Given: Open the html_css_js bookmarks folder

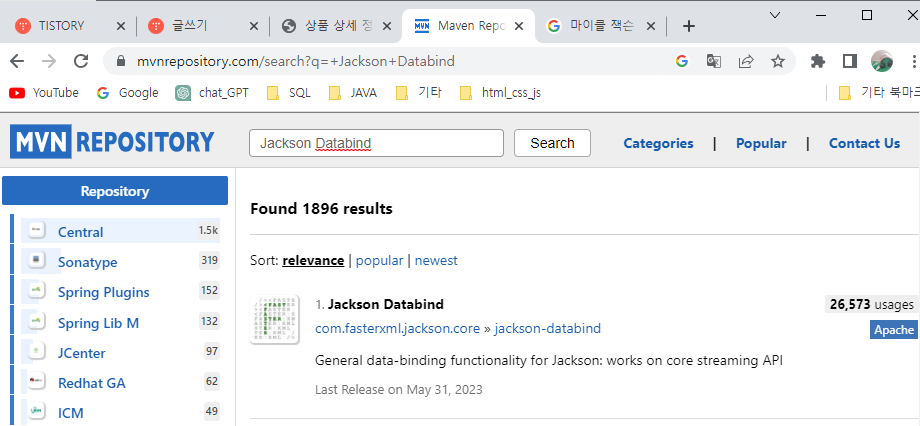Looking at the screenshot, I should tap(500, 93).
